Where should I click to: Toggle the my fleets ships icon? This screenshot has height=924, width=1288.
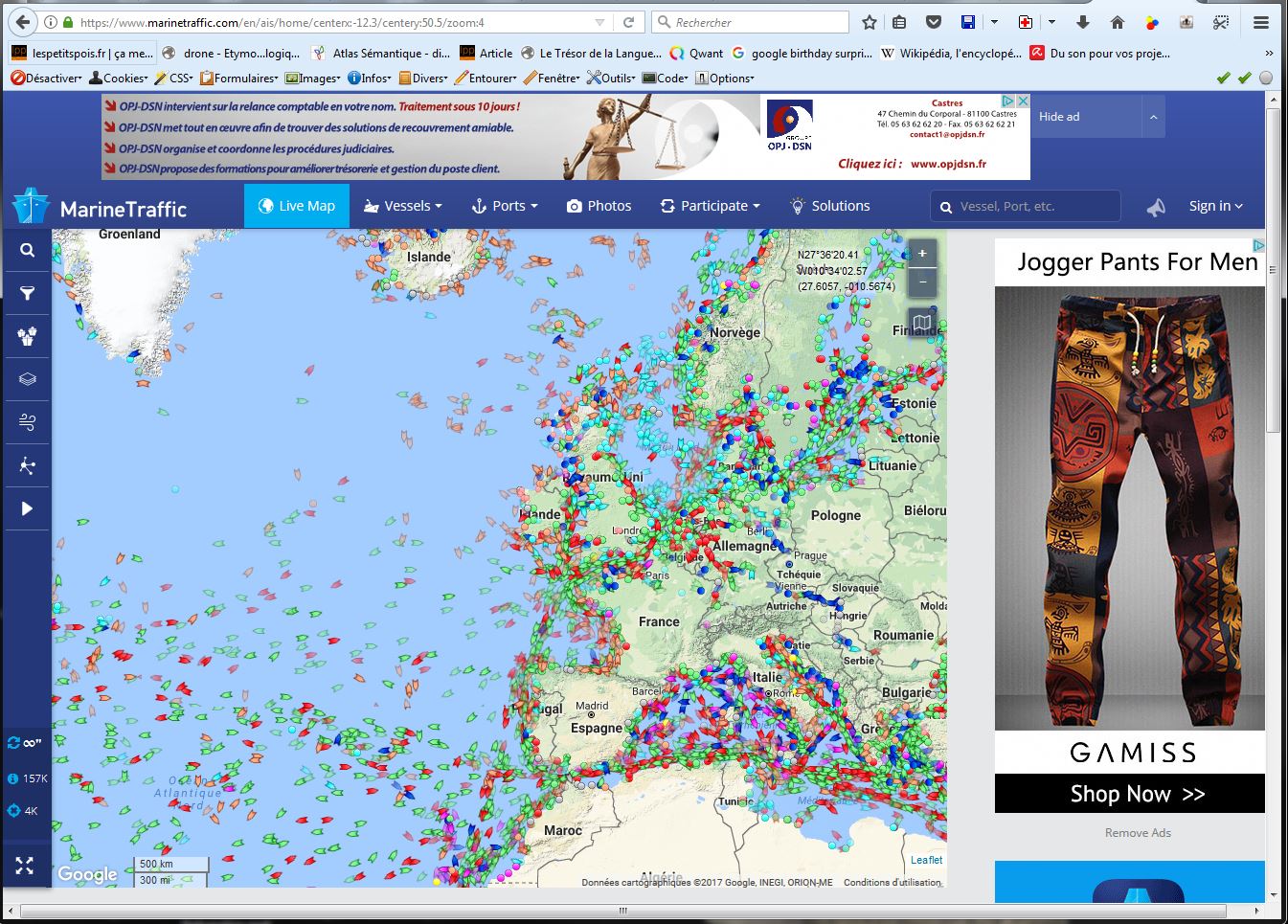(27, 336)
